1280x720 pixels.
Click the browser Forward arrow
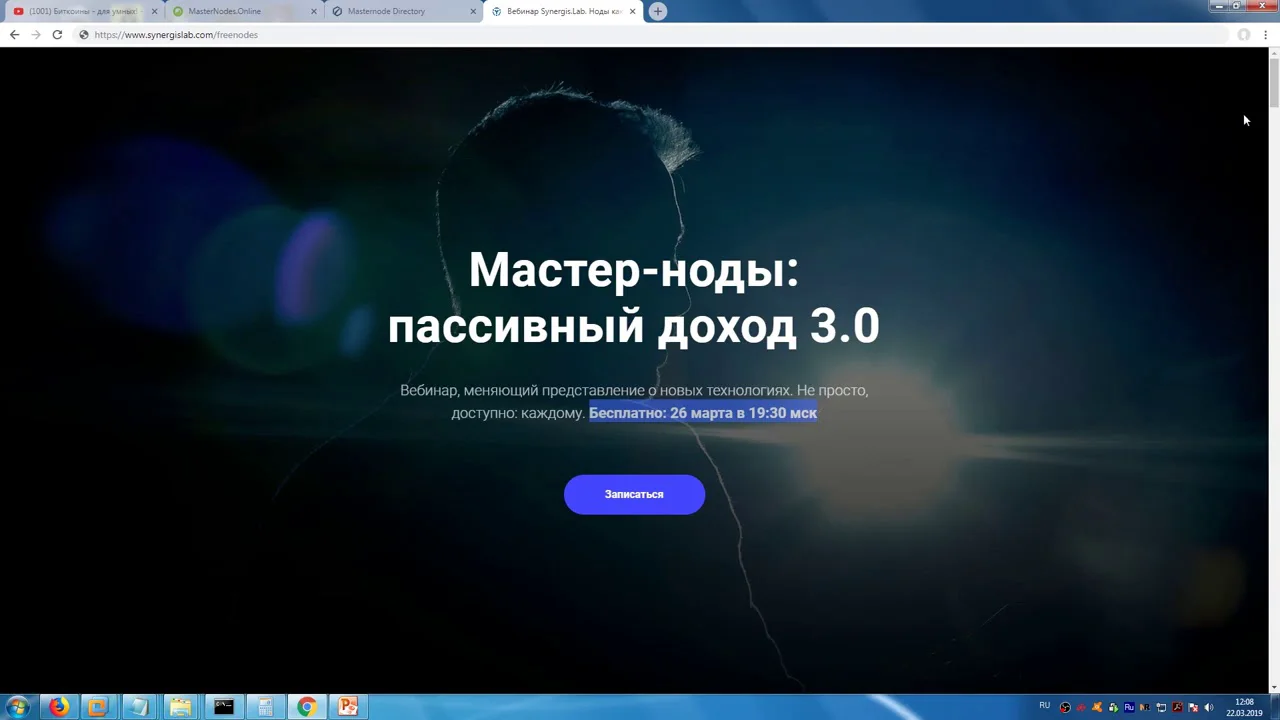[36, 35]
